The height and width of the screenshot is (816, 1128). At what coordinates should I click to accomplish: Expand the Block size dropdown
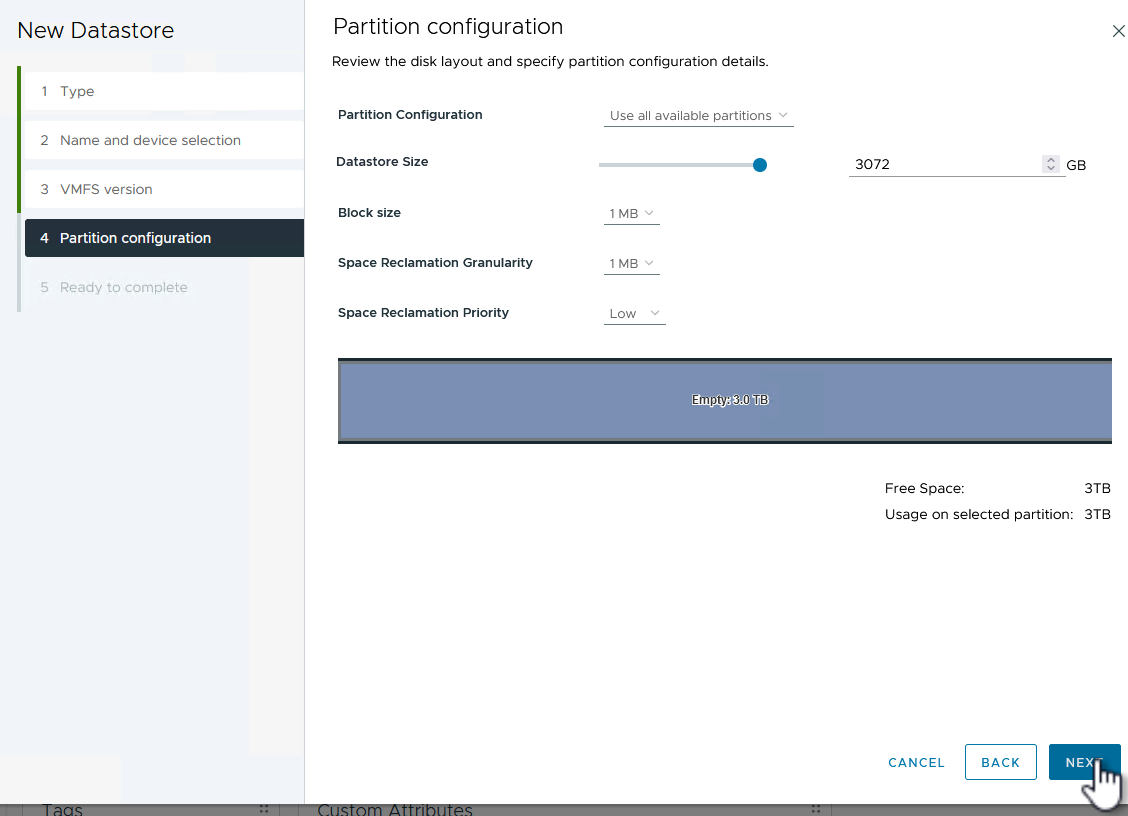[631, 213]
